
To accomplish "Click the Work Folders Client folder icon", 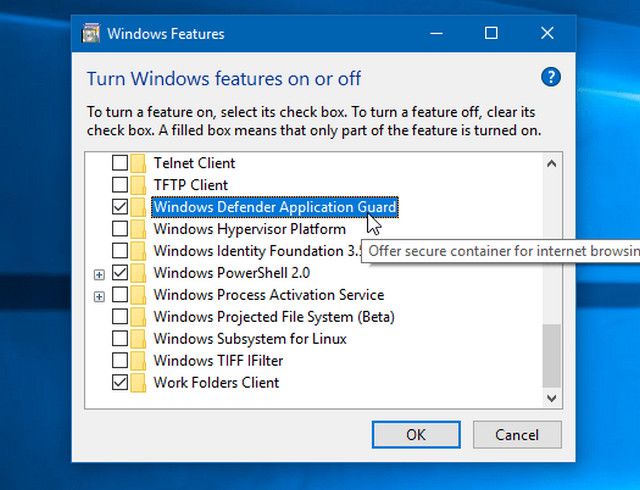I will (138, 383).
